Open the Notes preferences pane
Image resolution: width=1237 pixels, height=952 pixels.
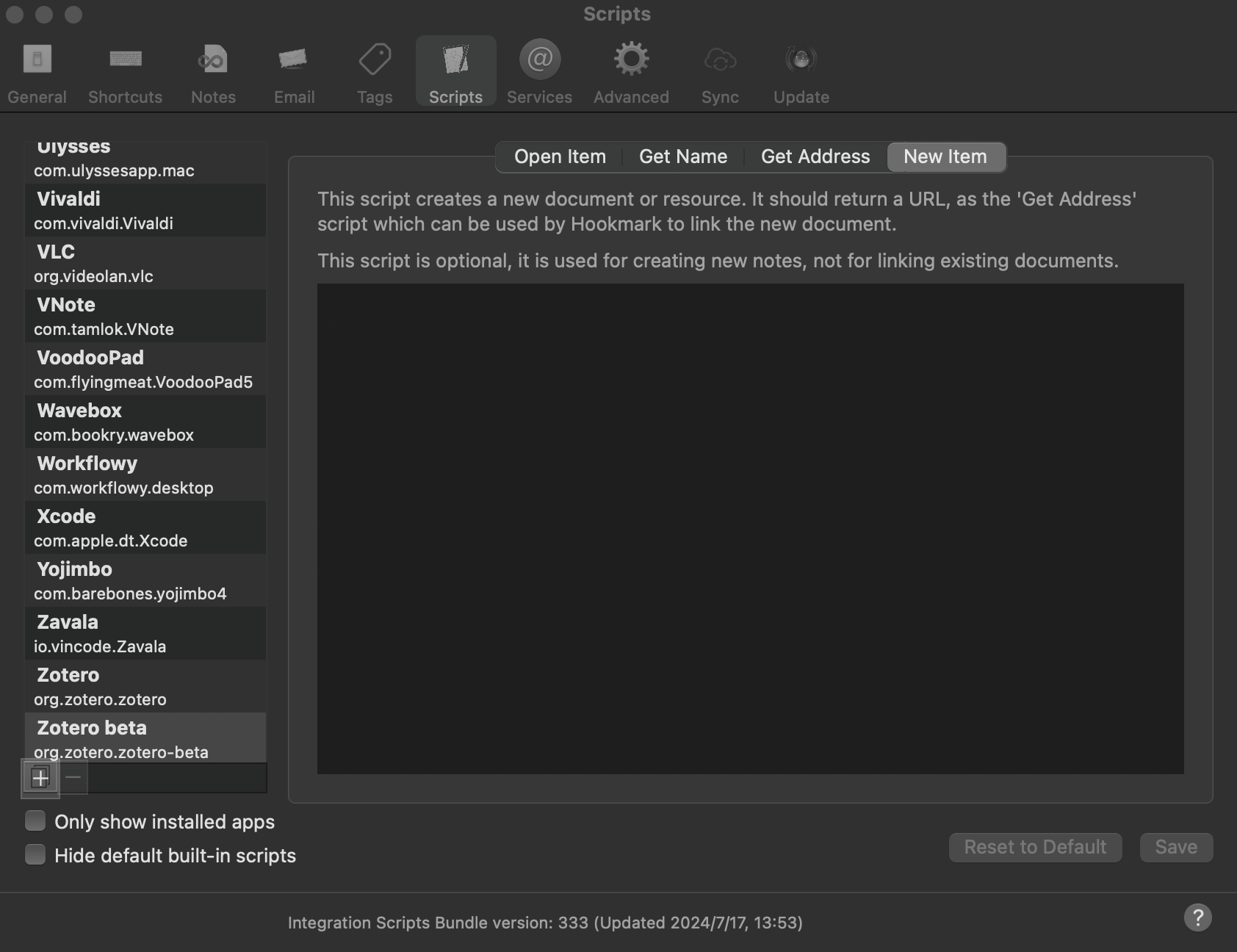click(213, 73)
